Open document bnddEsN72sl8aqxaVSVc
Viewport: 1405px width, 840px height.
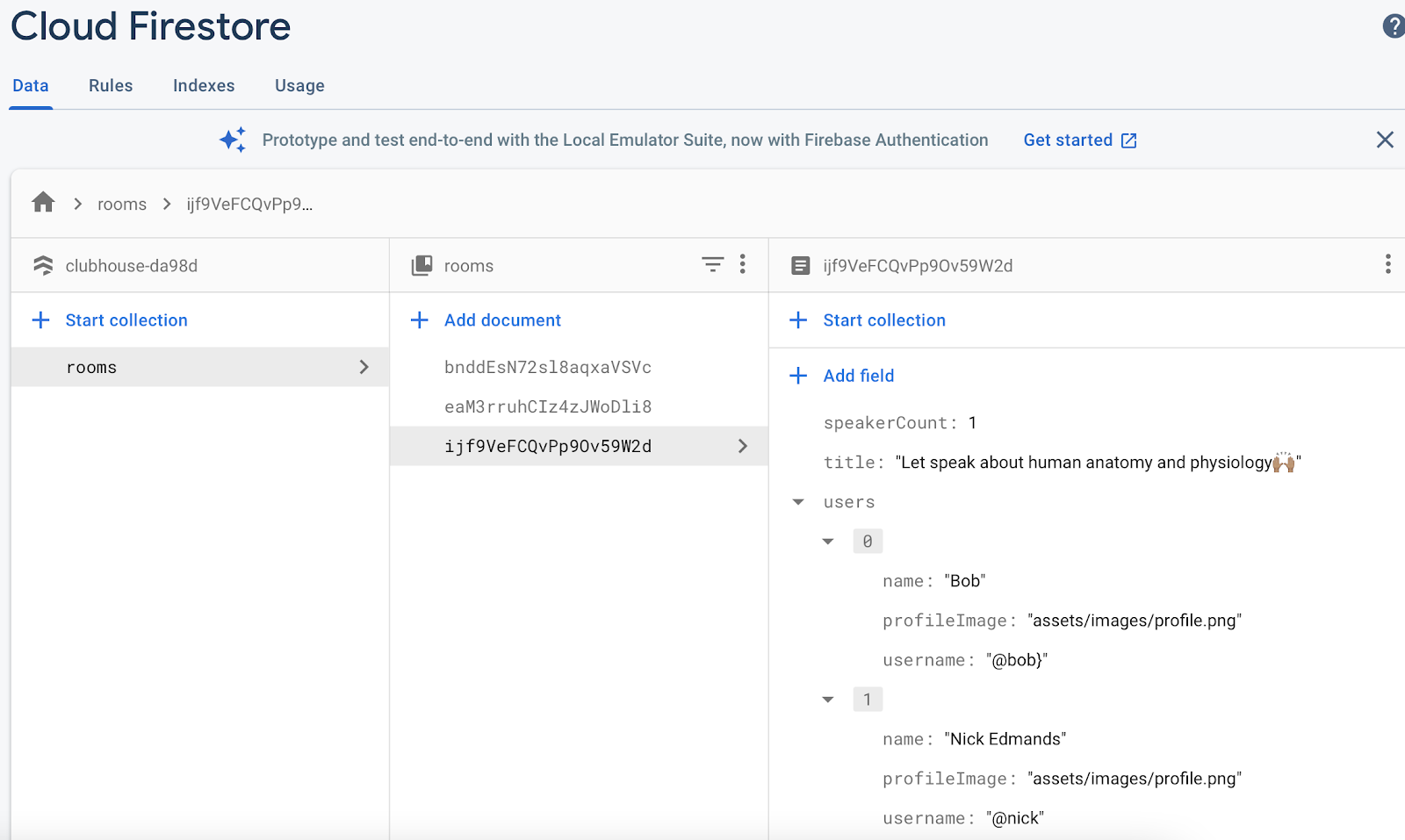tap(548, 367)
